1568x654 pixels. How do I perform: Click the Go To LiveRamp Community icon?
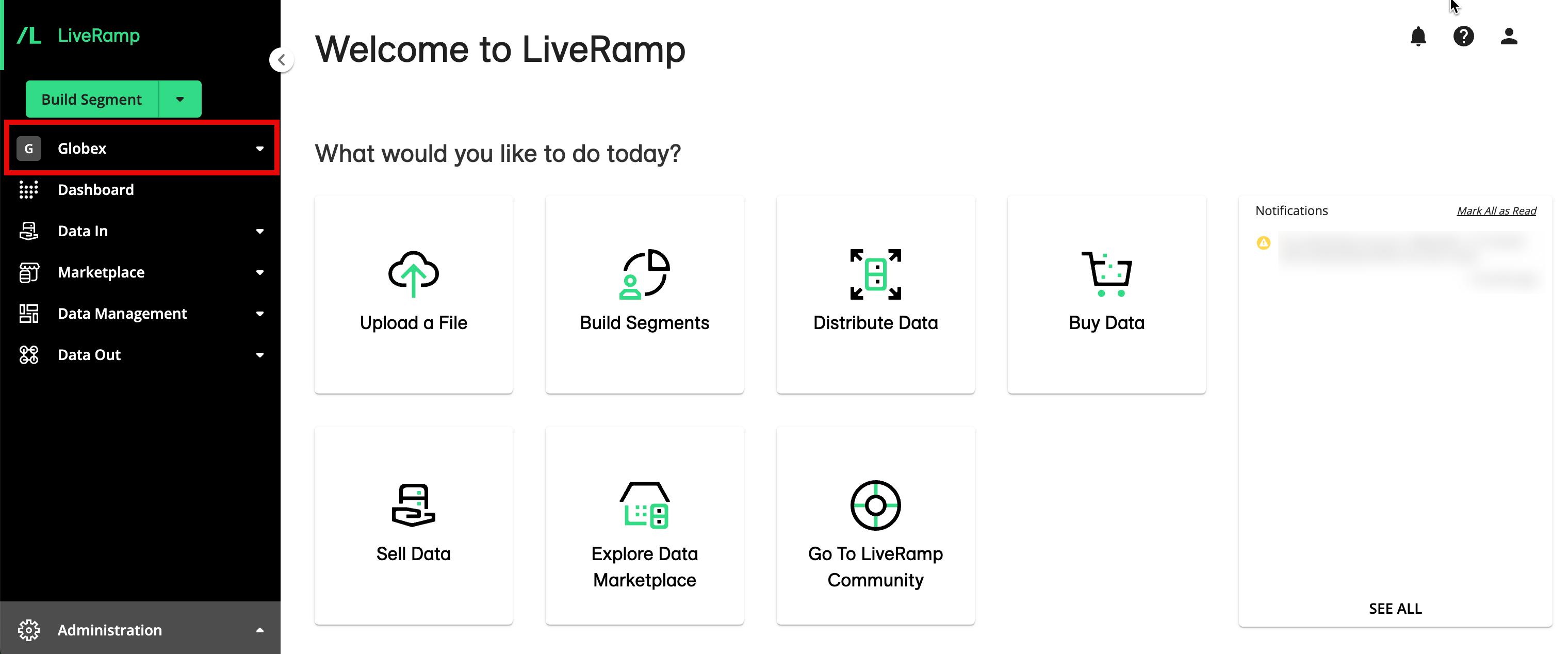click(875, 504)
